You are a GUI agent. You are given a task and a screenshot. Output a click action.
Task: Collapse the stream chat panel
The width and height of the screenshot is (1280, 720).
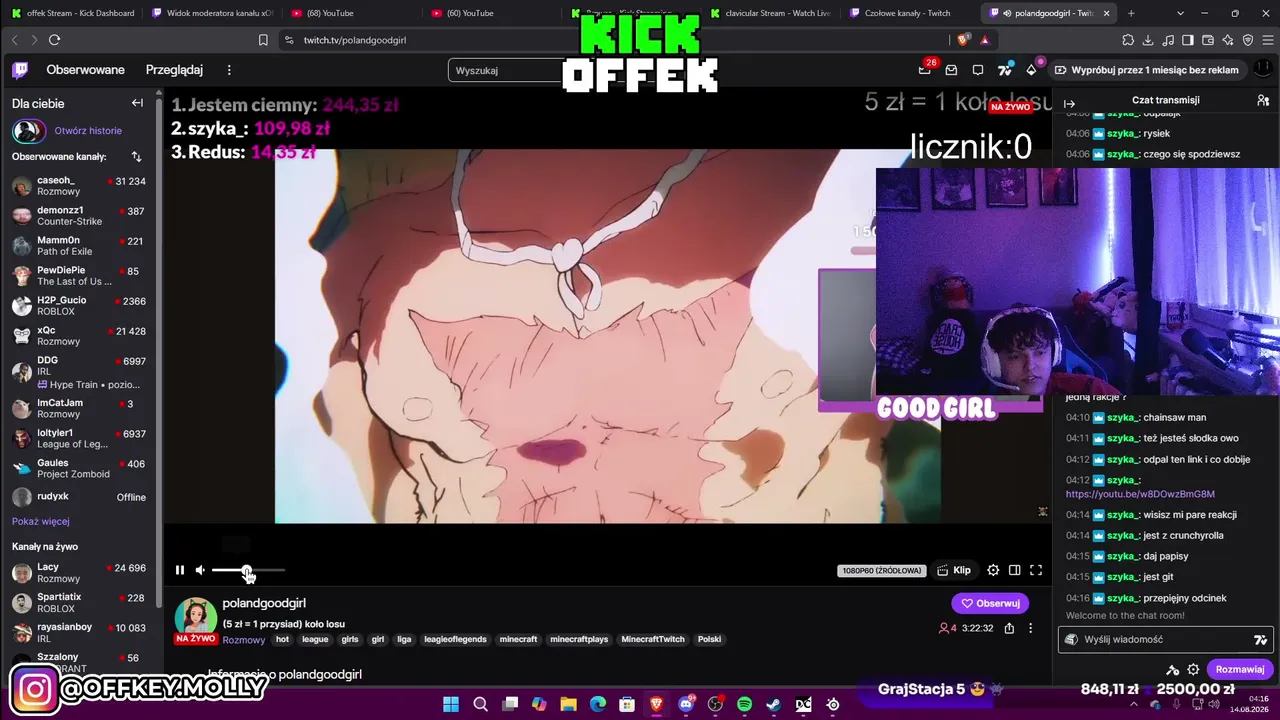click(x=1069, y=104)
